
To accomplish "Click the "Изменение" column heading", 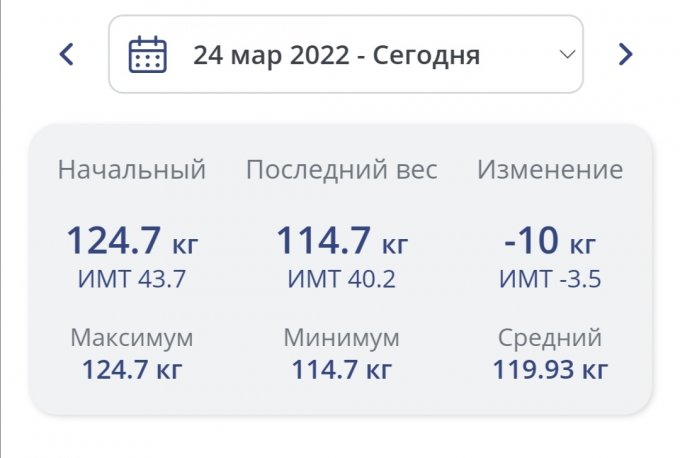I will 550,170.
